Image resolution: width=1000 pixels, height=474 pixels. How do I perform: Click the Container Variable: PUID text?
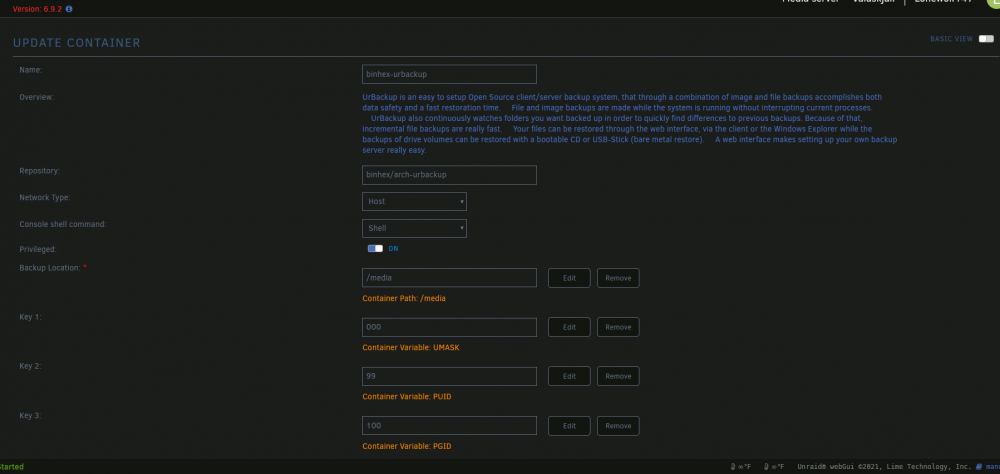[407, 397]
